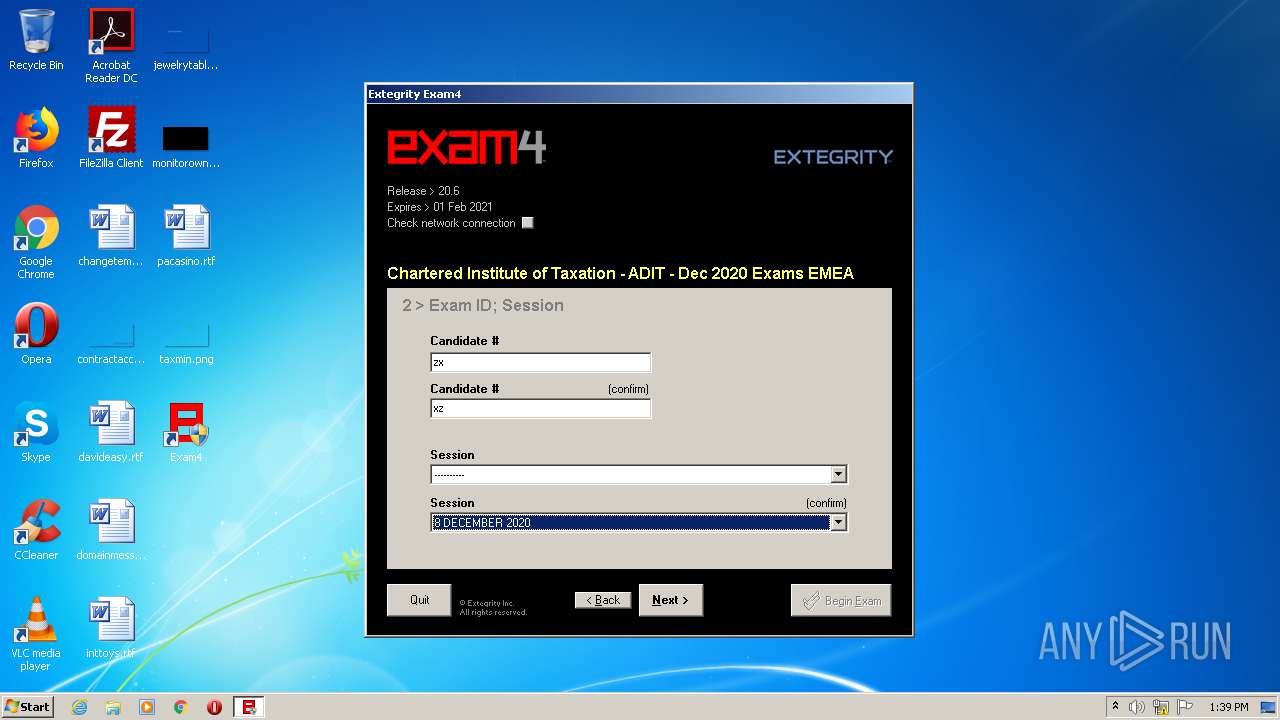Open the Opera desktop shortcut
The width and height of the screenshot is (1280, 720).
(36, 334)
